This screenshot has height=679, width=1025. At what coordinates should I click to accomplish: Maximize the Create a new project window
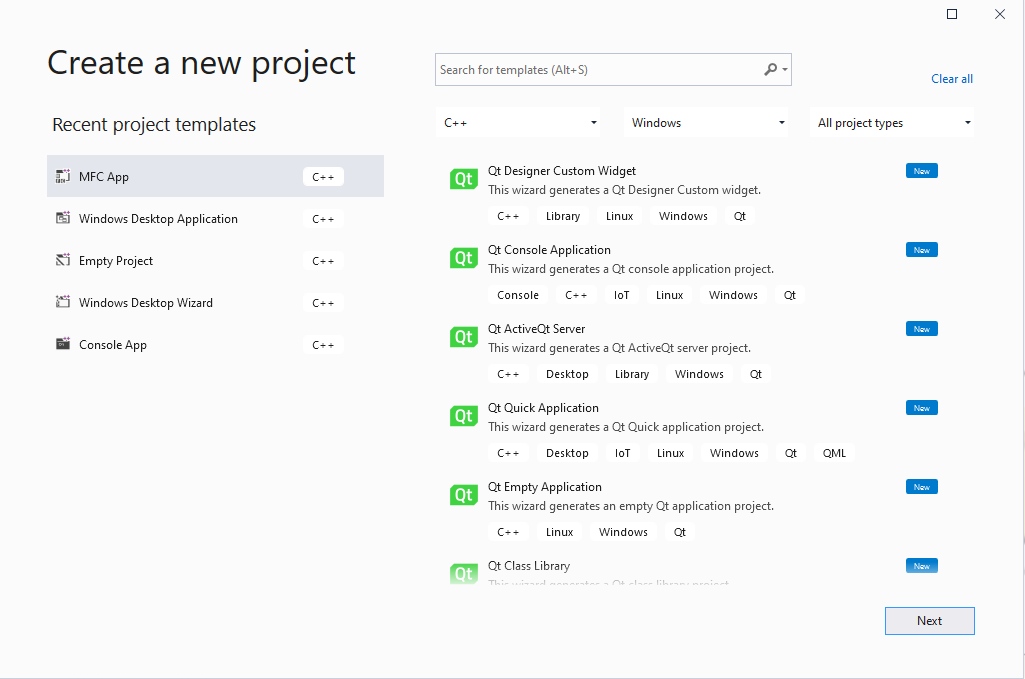tap(952, 14)
